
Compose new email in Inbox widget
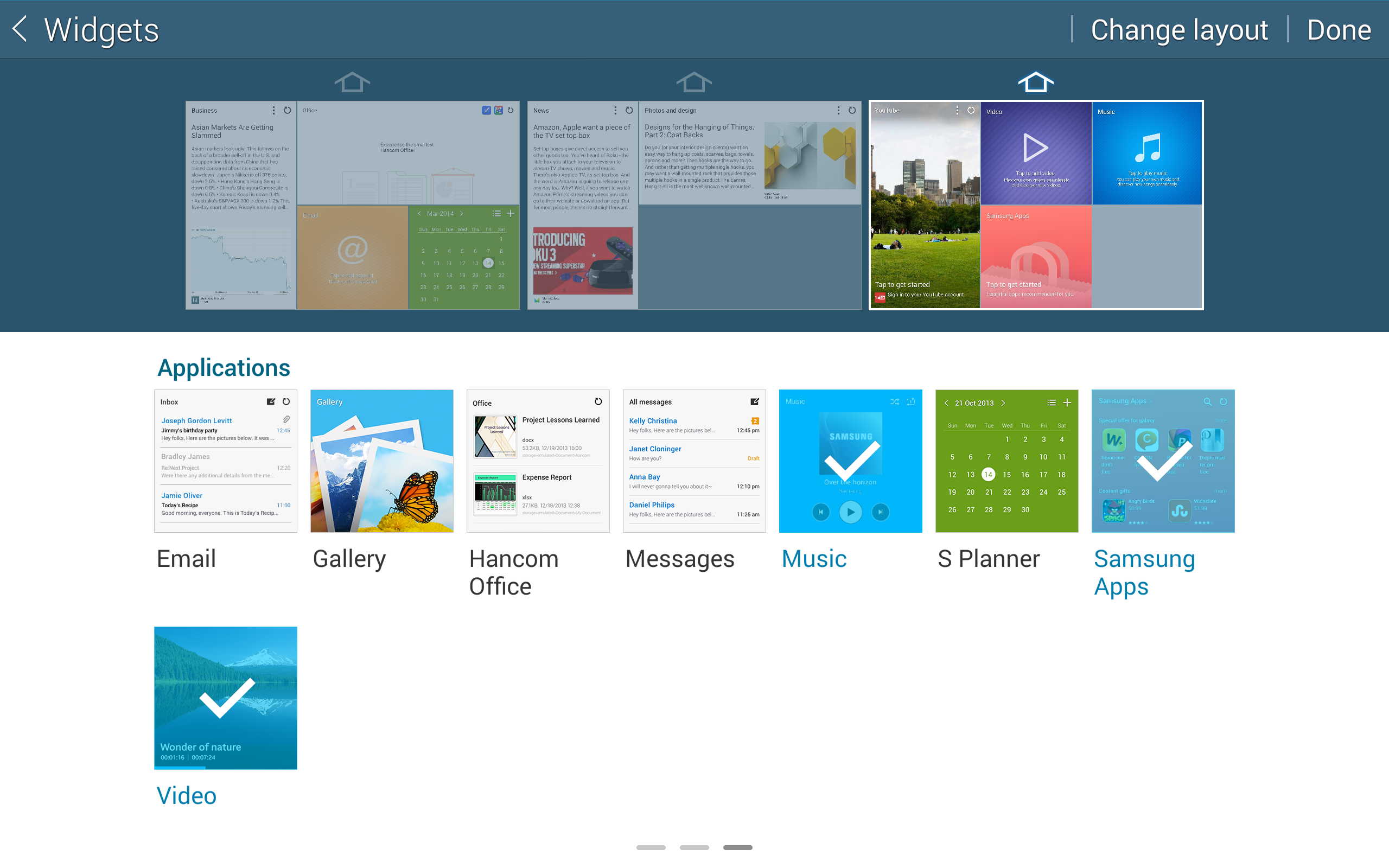point(271,402)
